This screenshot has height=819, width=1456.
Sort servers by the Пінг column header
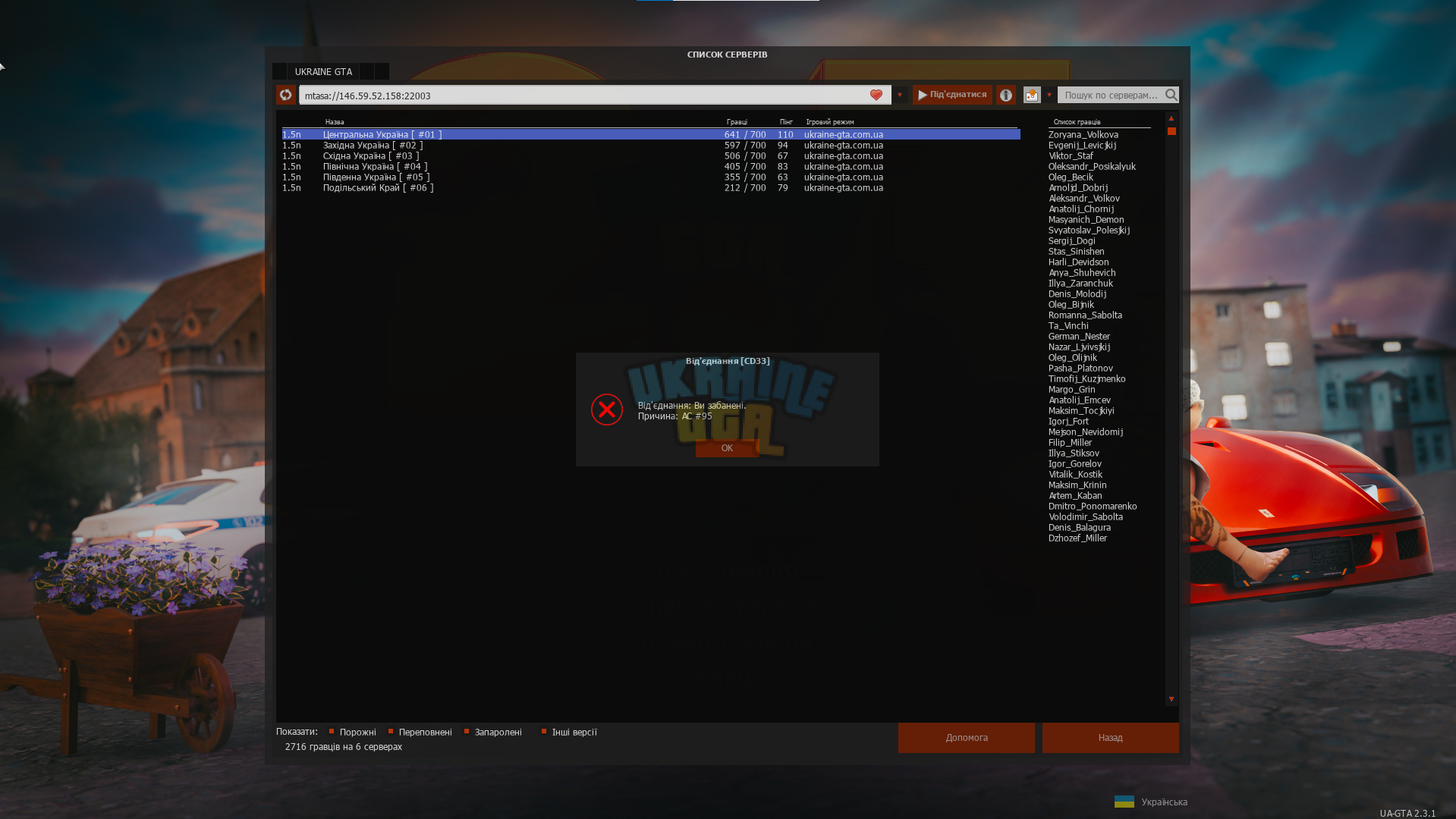786,122
